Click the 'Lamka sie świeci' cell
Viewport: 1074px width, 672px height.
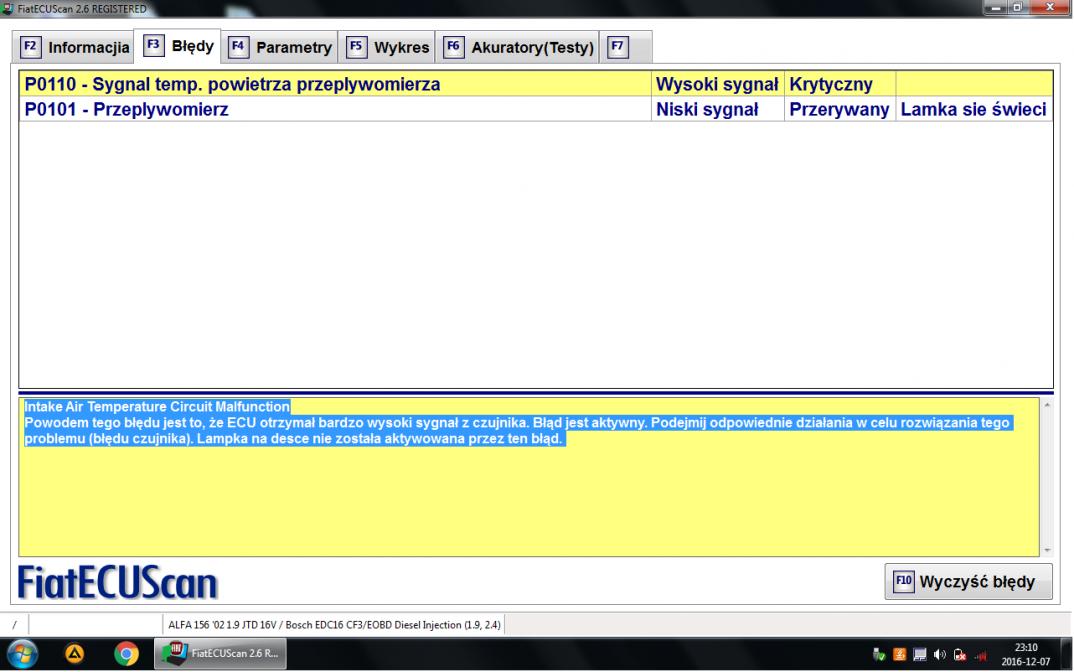tap(973, 110)
